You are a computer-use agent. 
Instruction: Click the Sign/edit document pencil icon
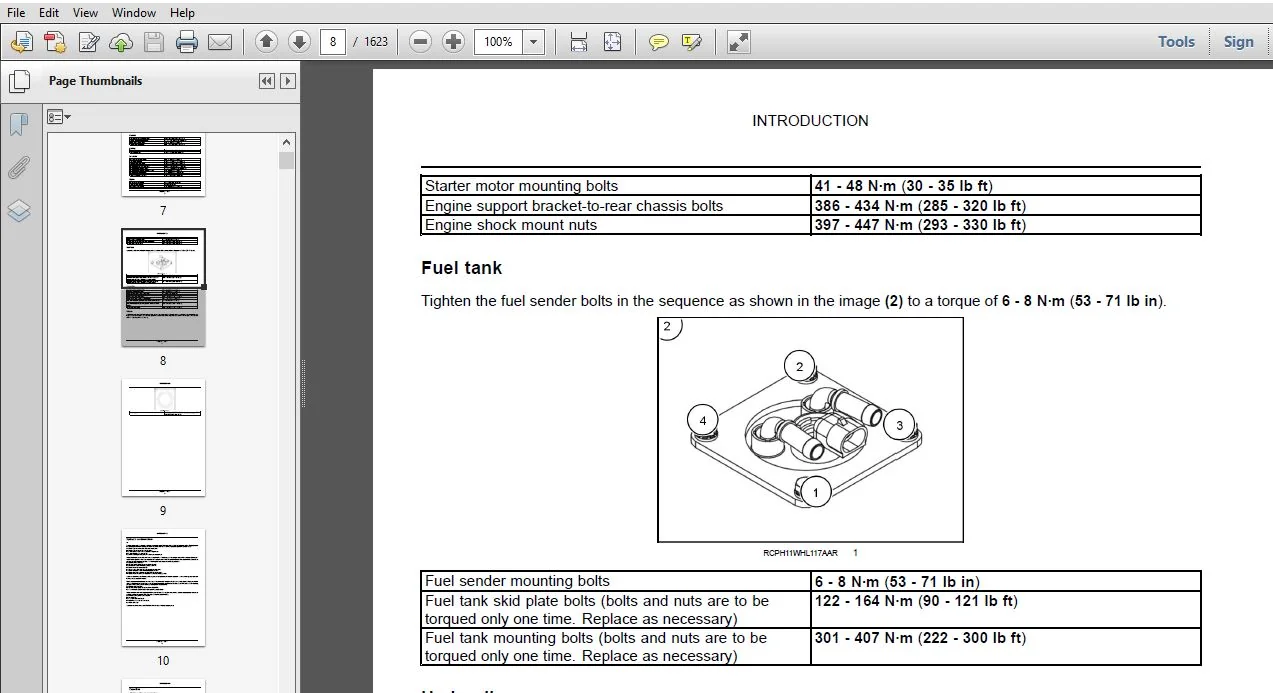pyautogui.click(x=89, y=42)
